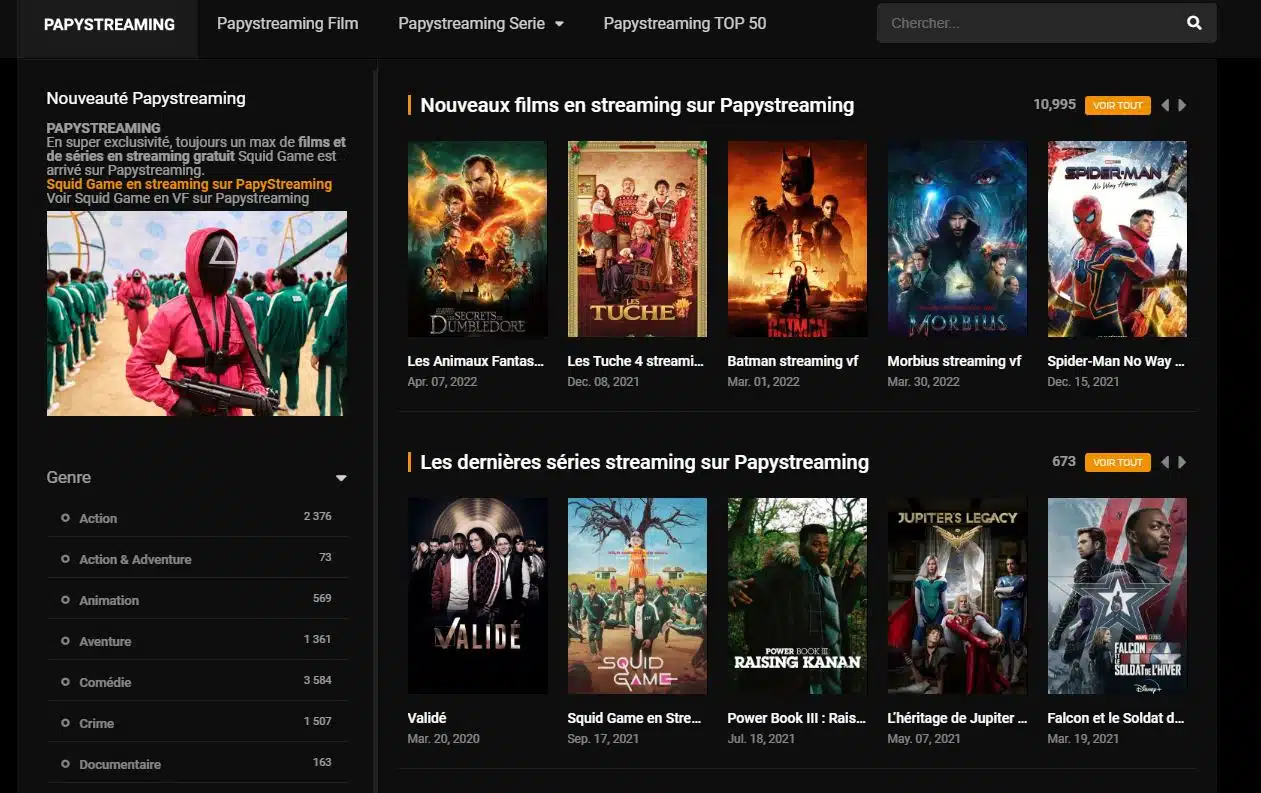Open the Raising Kanan poster
This screenshot has height=793, width=1261.
797,596
